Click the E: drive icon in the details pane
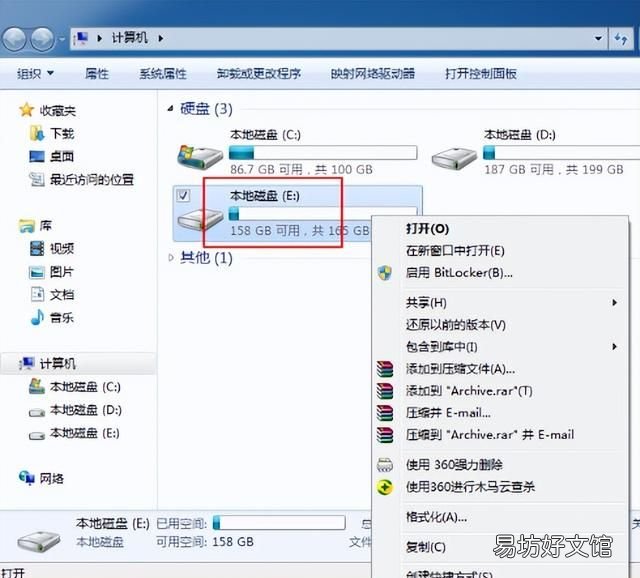 (39, 540)
